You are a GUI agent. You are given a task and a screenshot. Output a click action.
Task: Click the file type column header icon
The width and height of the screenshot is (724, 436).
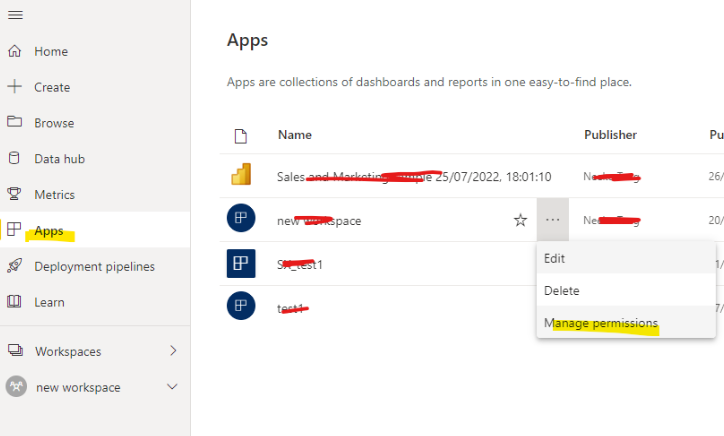[x=241, y=136]
